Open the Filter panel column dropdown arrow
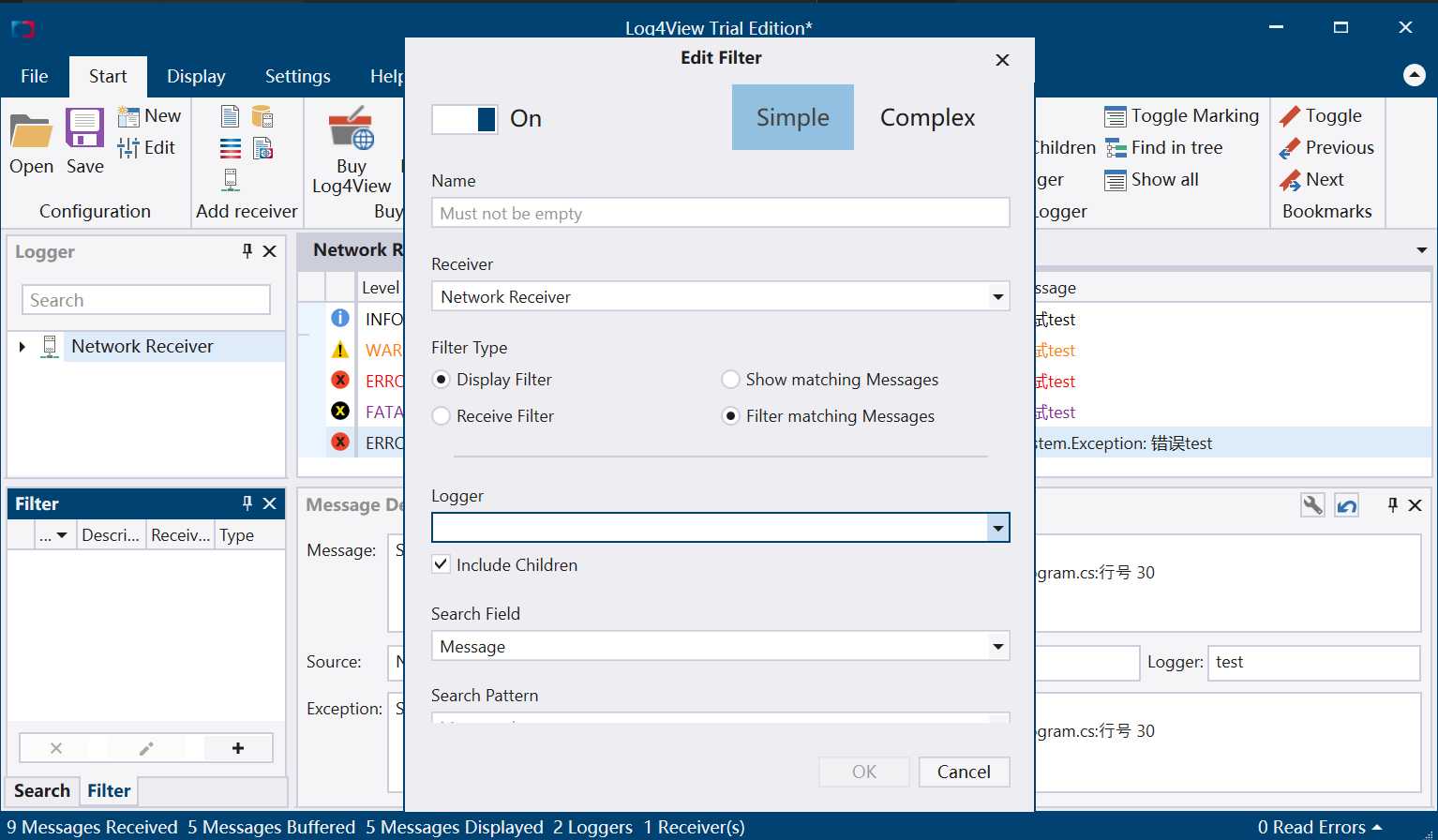Screen dimensions: 1438x840 coord(62,535)
